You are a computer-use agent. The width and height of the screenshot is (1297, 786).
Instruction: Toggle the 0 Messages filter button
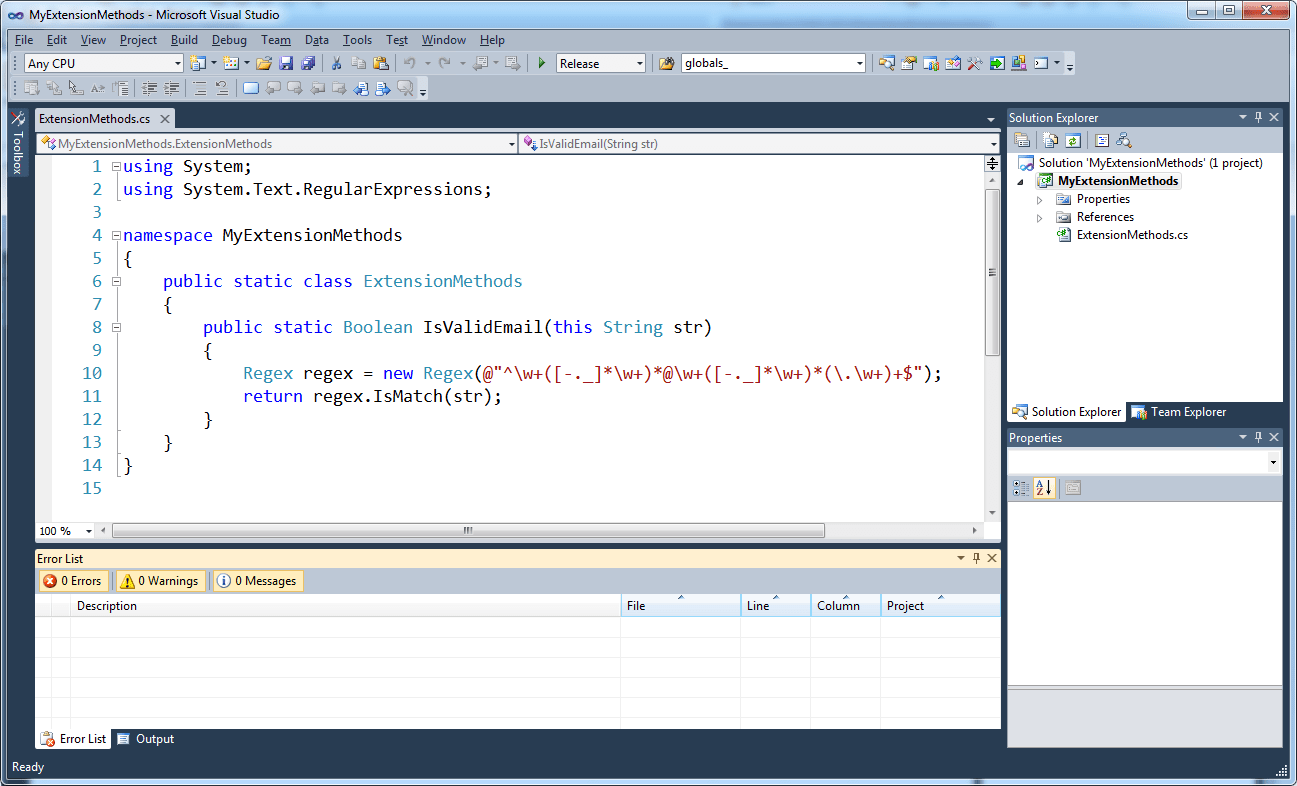click(x=257, y=581)
